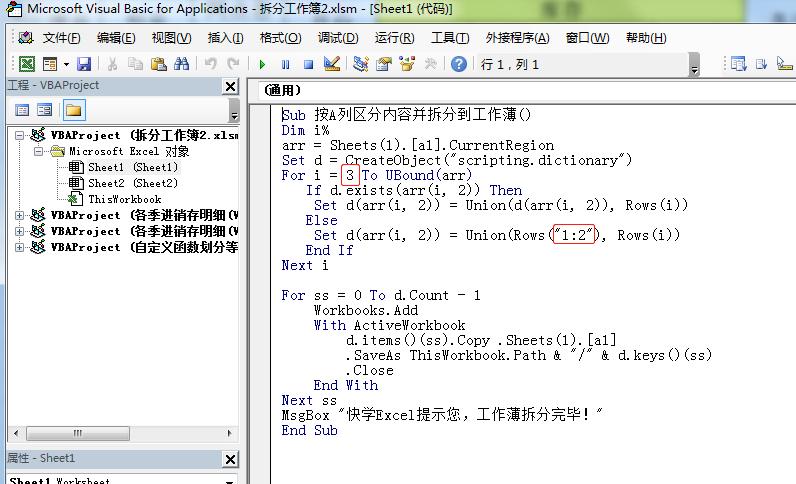796x484 pixels.
Task: Run the macro with the green play button
Action: pyautogui.click(x=262, y=64)
